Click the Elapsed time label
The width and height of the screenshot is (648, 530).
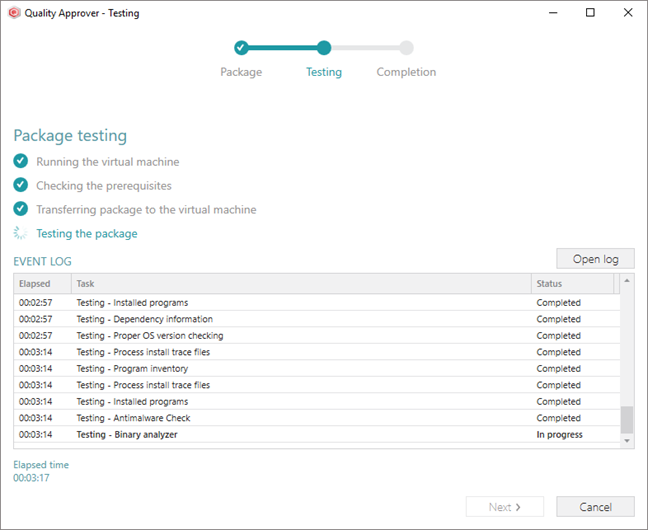tap(41, 465)
